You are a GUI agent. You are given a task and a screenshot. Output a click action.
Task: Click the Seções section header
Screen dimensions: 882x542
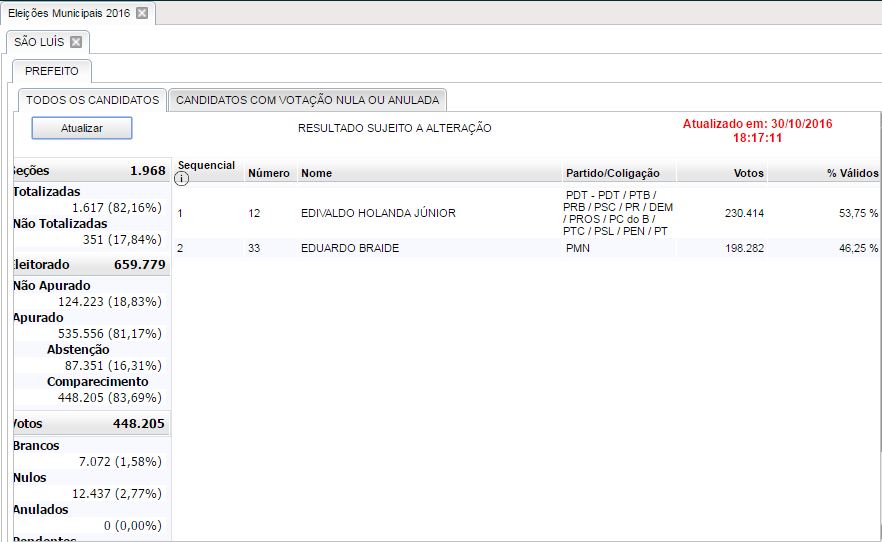90,171
